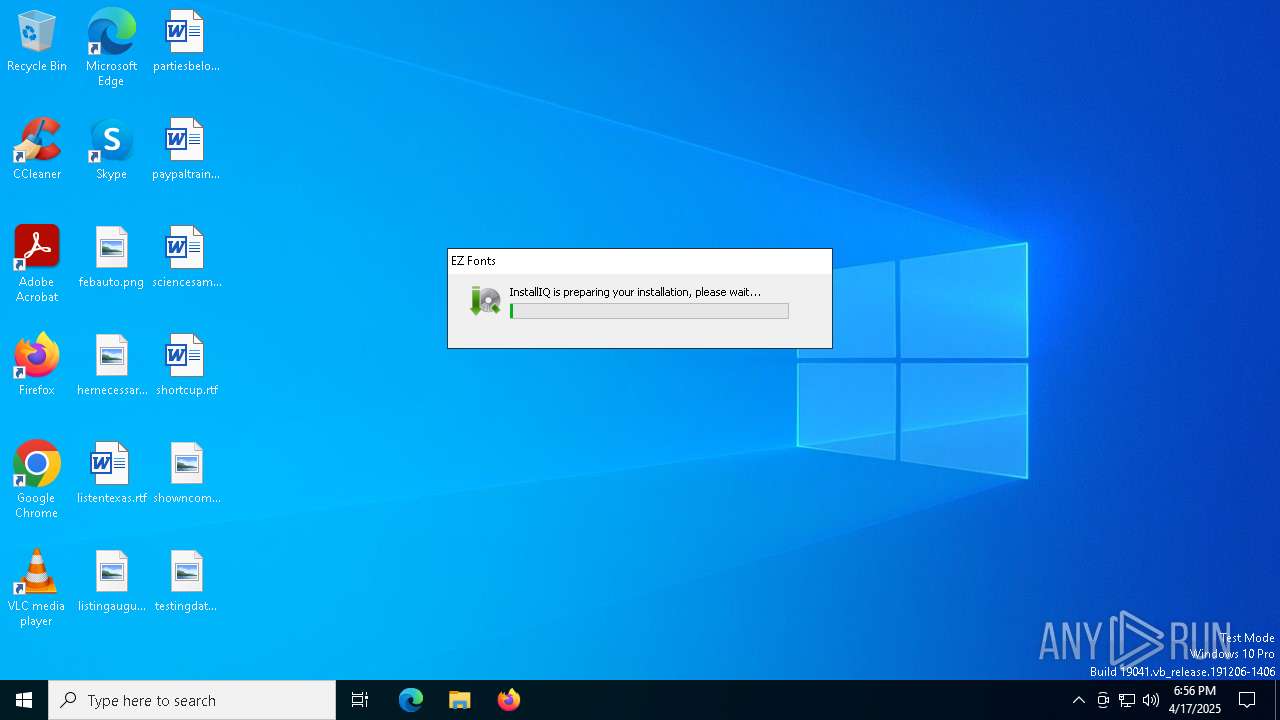1280x720 pixels.
Task: Select the listentexas.rtf document
Action: [x=111, y=473]
